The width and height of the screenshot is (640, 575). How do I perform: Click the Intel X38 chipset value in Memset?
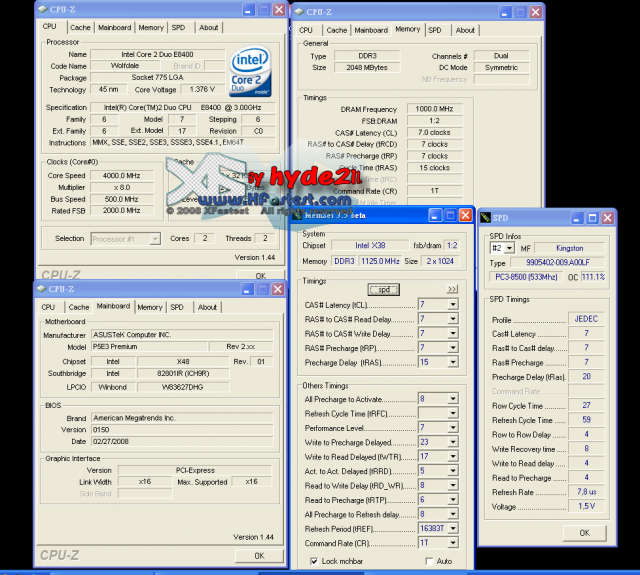370,245
